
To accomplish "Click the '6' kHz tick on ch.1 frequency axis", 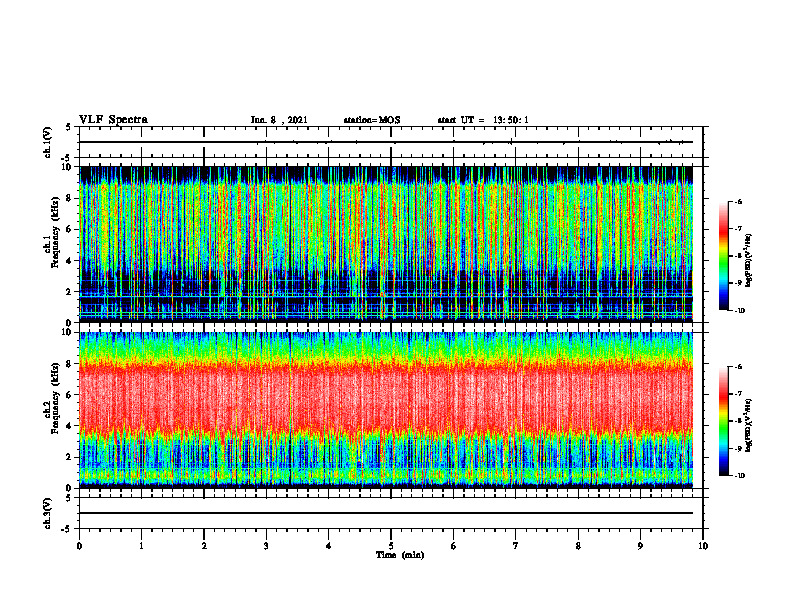I will click(x=71, y=229).
